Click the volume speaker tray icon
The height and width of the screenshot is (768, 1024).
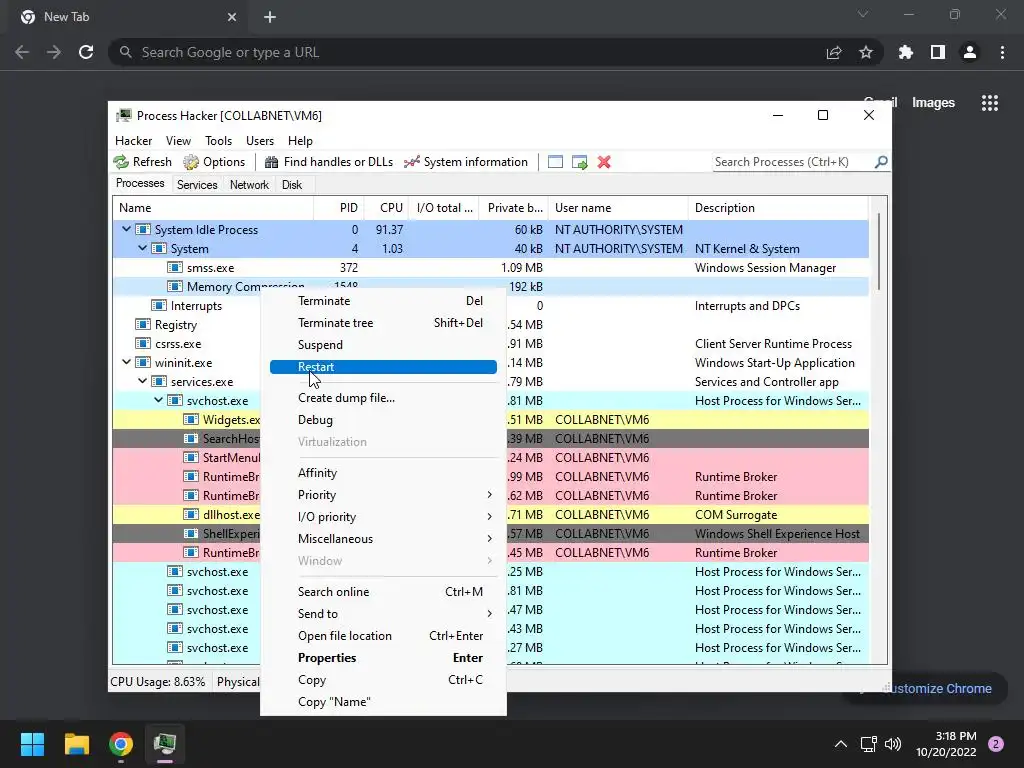click(x=893, y=744)
